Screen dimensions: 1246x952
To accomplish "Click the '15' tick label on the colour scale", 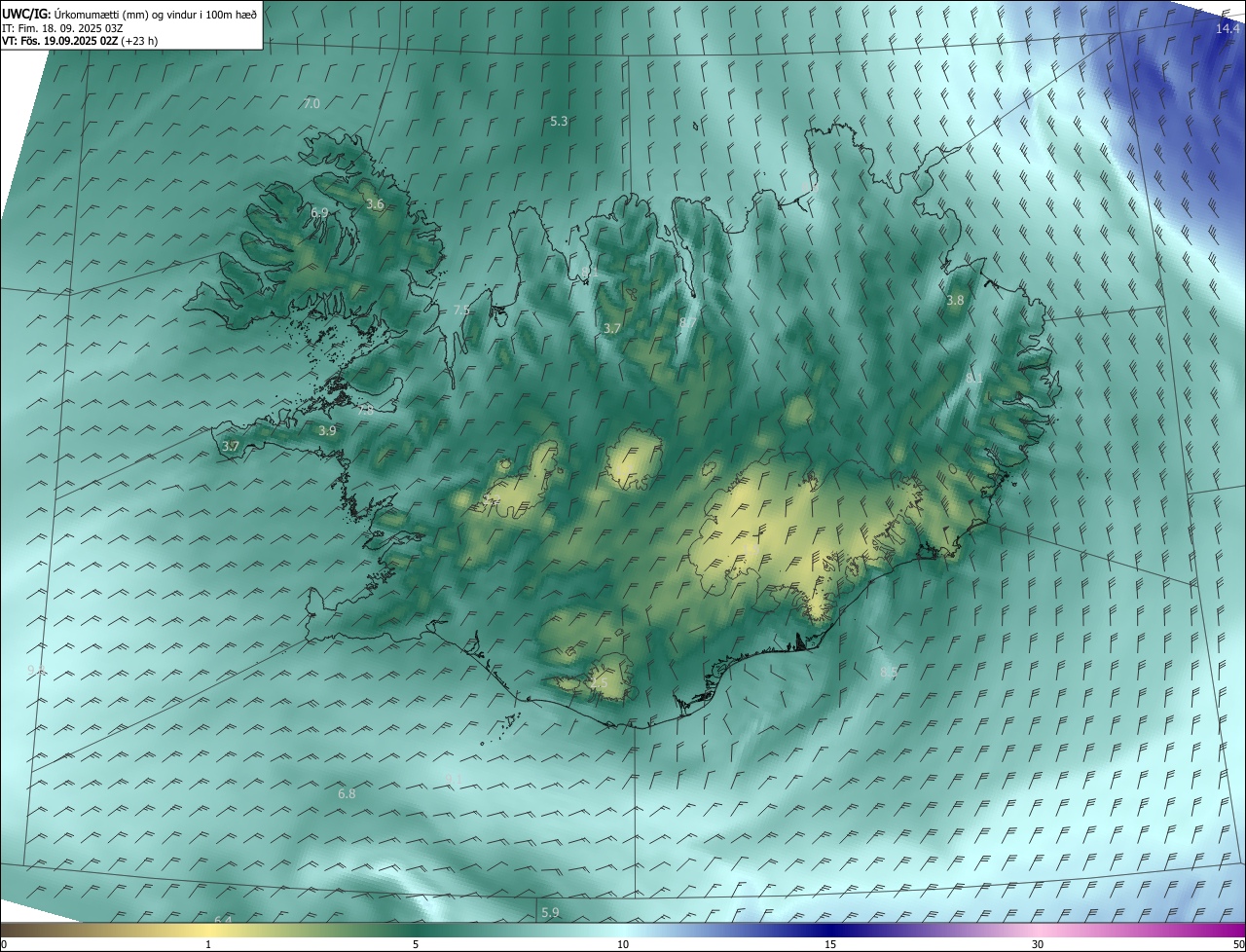I will click(830, 945).
